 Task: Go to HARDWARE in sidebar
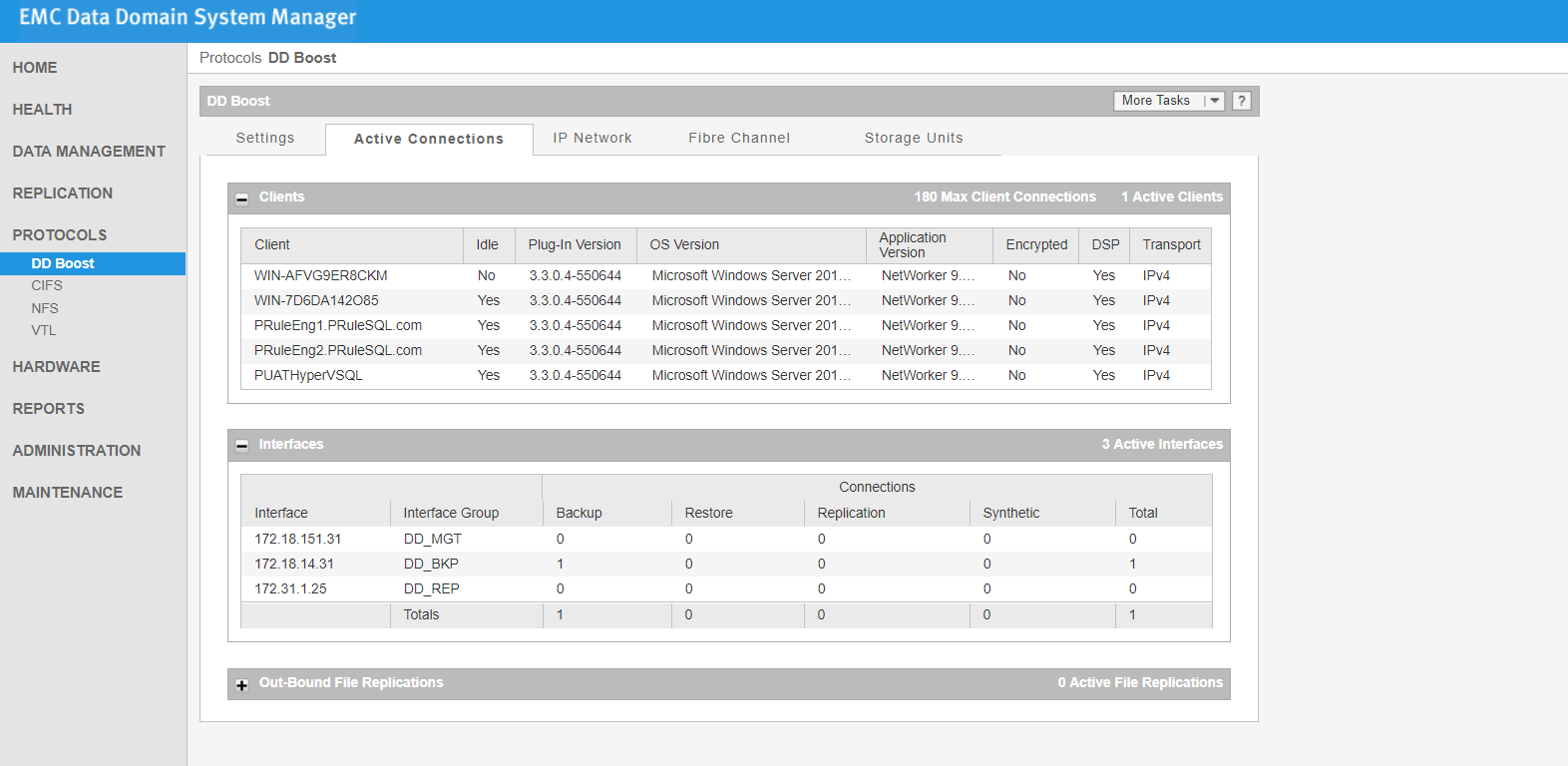click(57, 367)
